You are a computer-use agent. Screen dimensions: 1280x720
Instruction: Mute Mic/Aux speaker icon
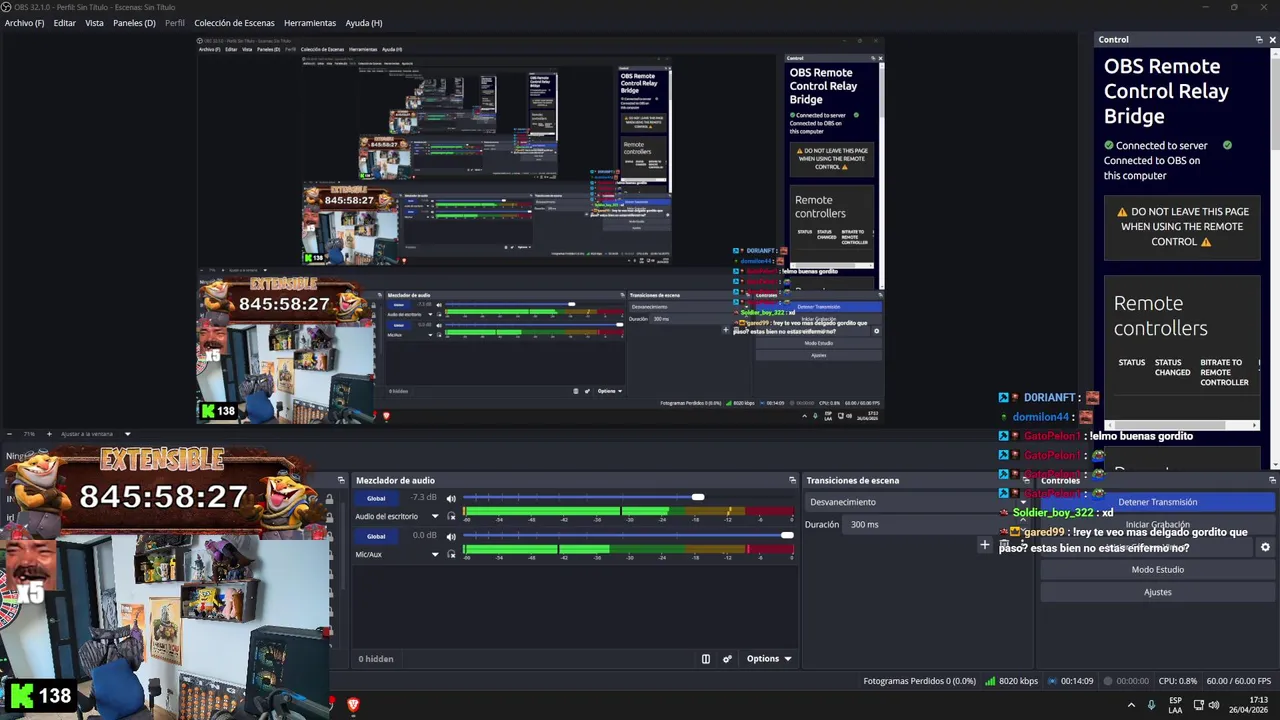point(451,536)
